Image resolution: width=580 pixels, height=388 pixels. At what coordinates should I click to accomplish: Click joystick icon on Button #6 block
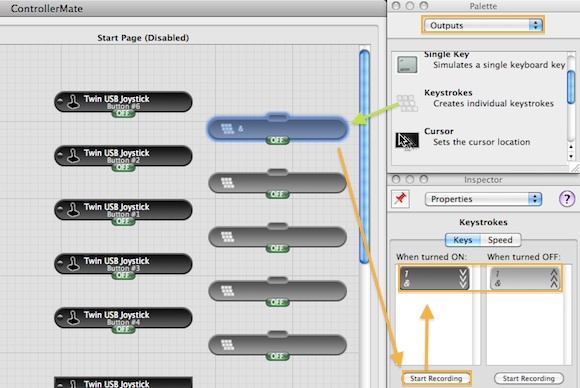[x=74, y=102]
